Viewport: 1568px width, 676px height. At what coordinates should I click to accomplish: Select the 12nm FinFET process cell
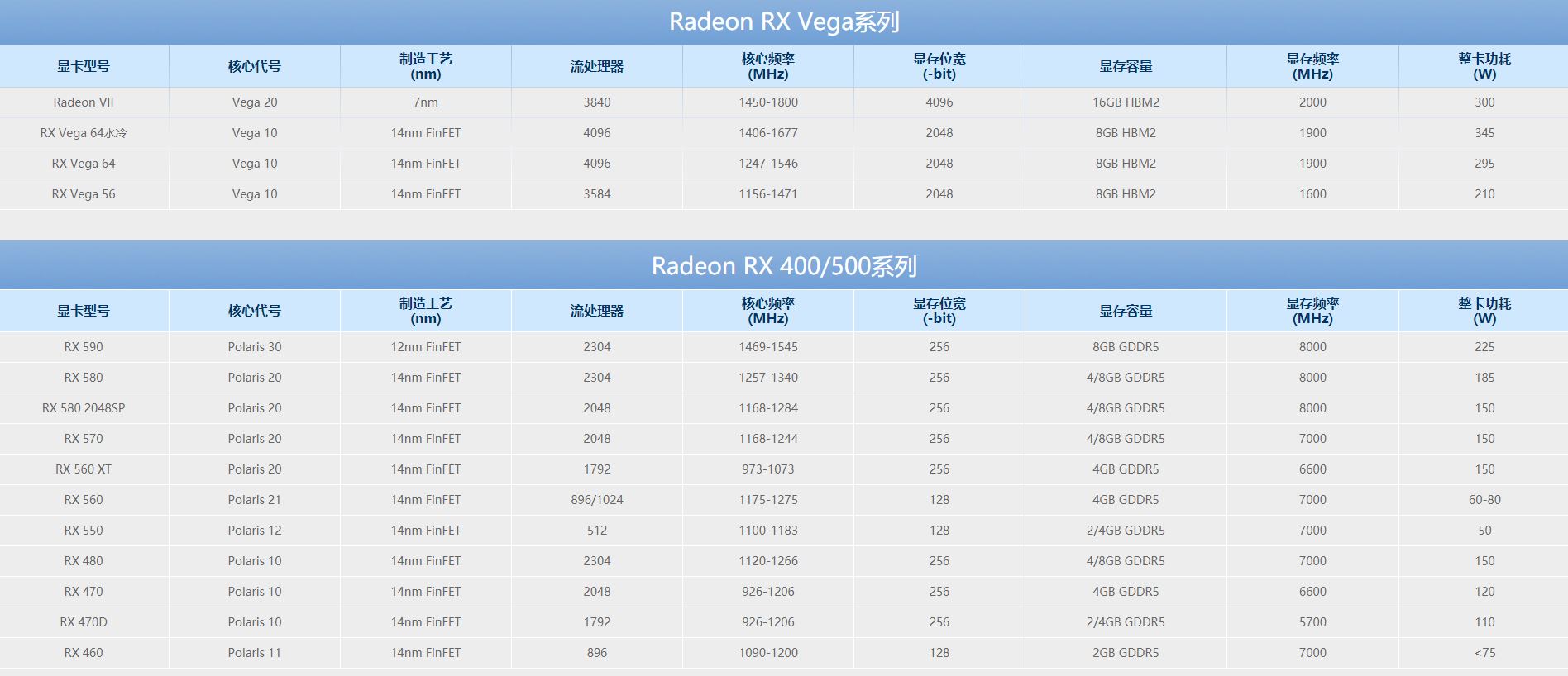[x=426, y=347]
